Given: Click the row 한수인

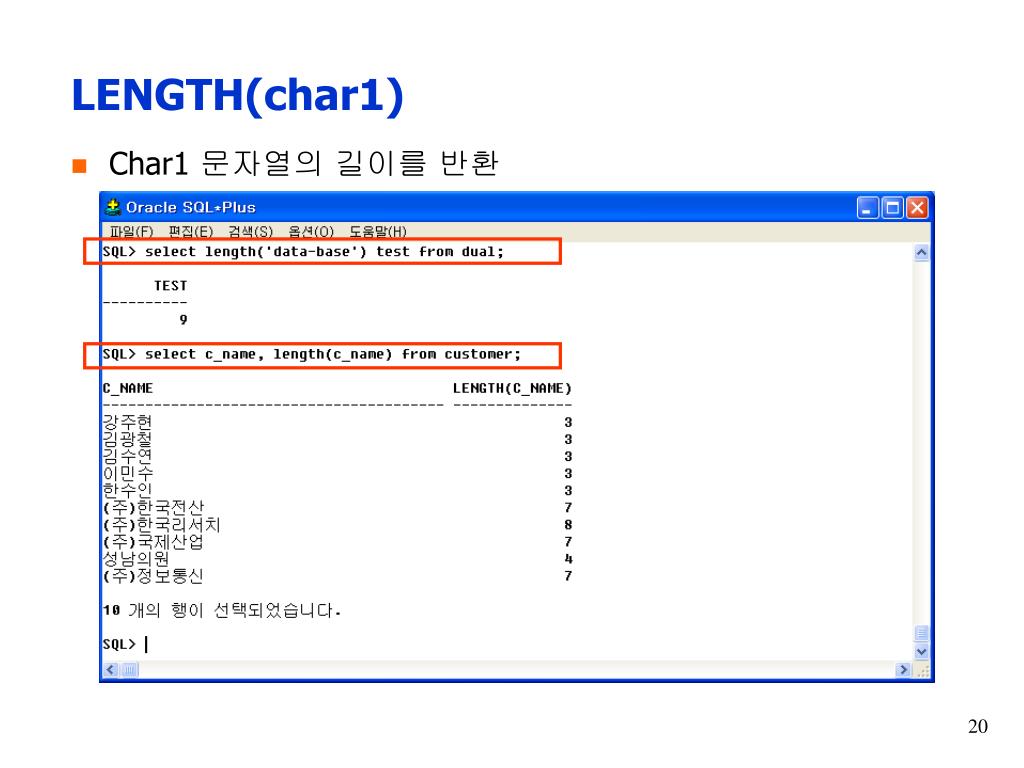Looking at the screenshot, I should pos(337,490).
